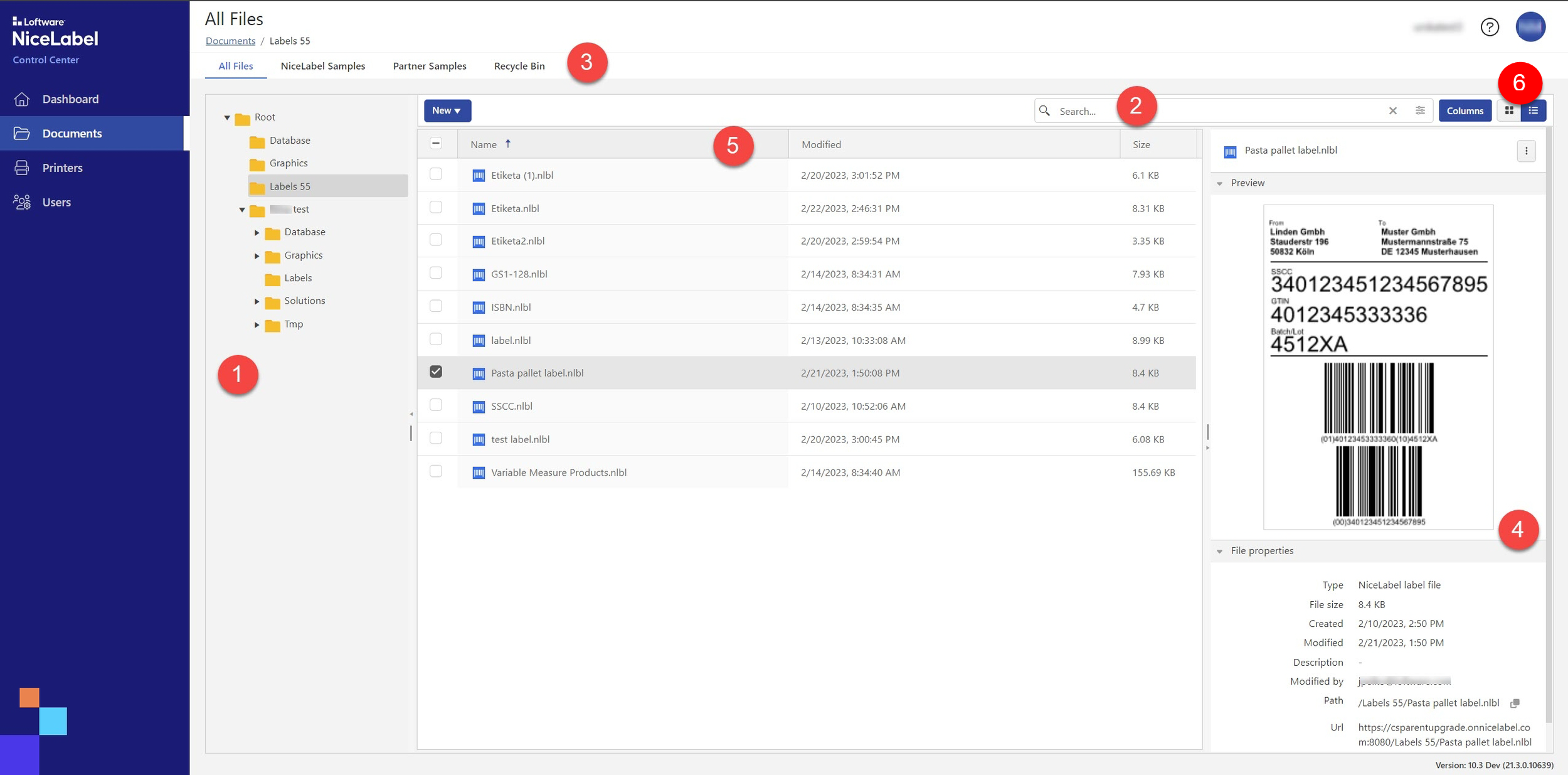Image resolution: width=1568 pixels, height=775 pixels.
Task: Open the help question mark icon
Action: [1490, 27]
